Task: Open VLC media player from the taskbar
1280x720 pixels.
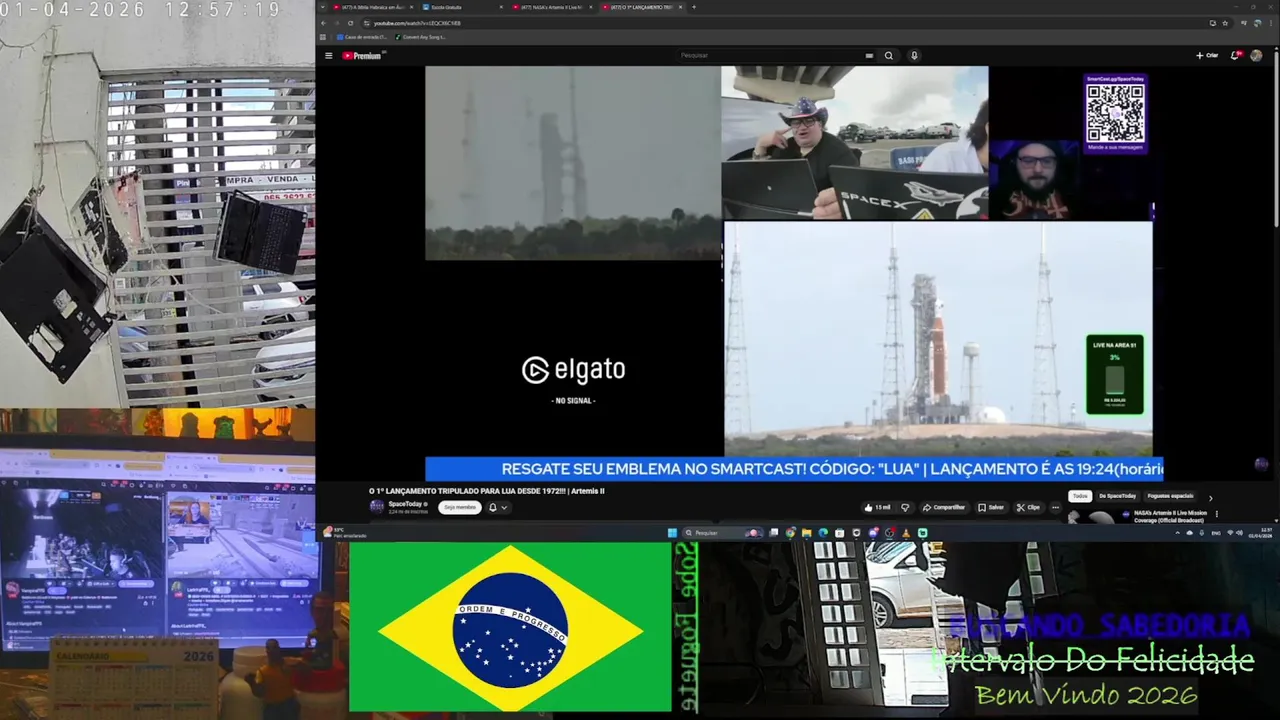Action: pos(906,533)
